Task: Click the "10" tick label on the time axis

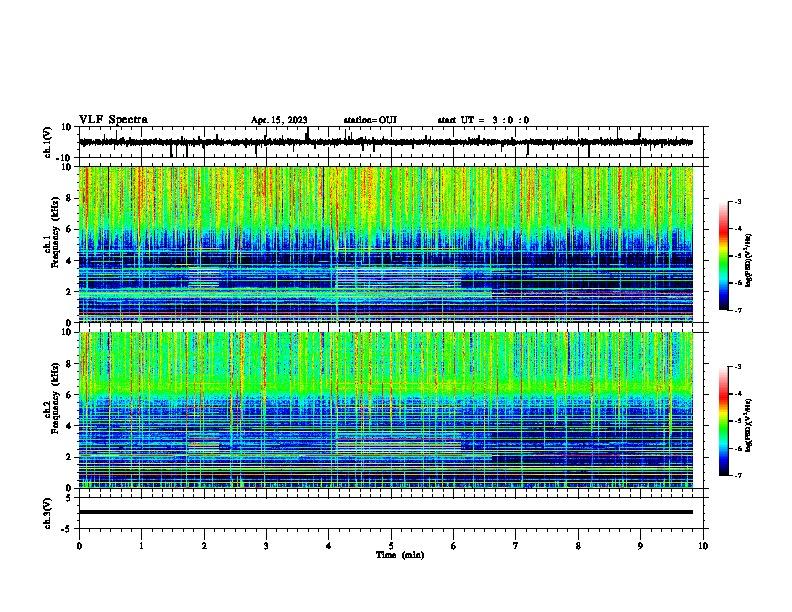Action: coord(703,546)
